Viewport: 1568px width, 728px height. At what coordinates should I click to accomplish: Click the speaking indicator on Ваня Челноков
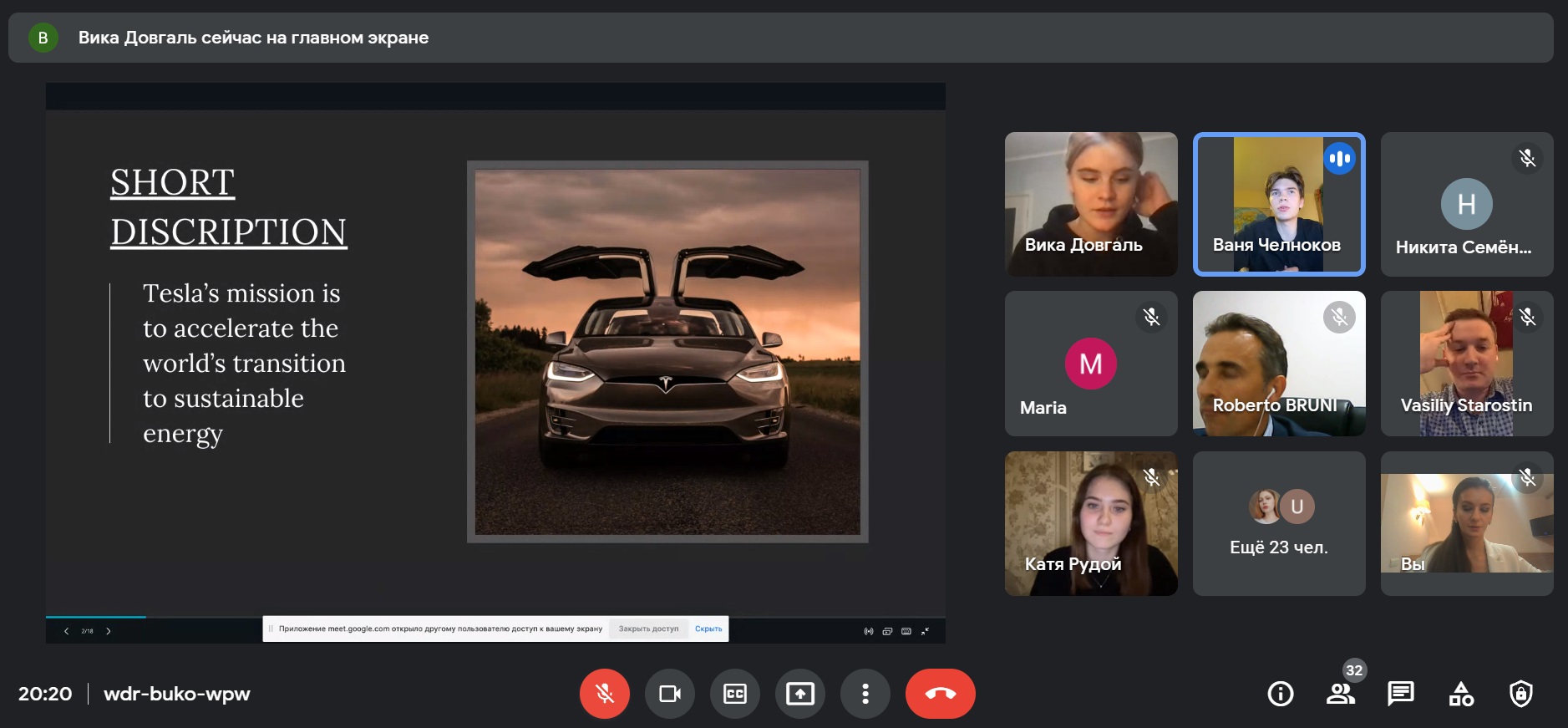pyautogui.click(x=1339, y=158)
